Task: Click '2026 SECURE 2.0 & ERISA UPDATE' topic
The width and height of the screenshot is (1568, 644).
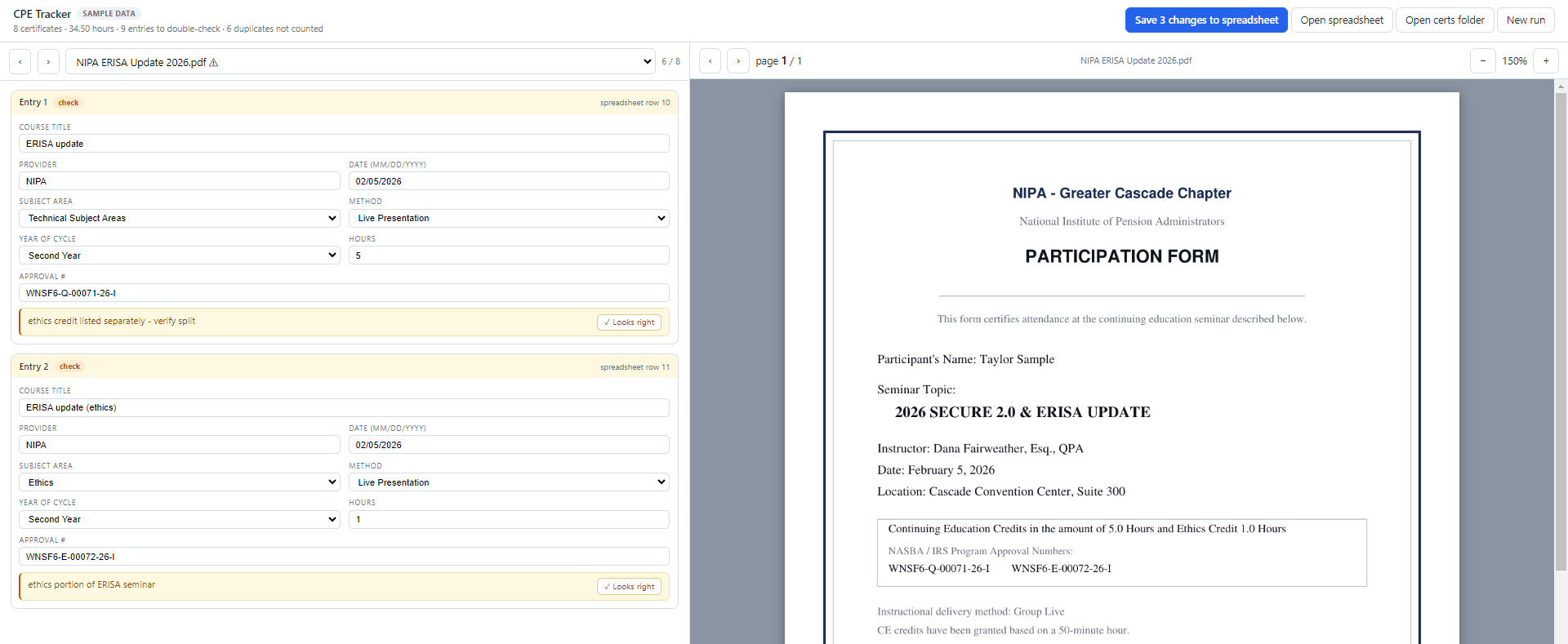Action: (x=1022, y=412)
